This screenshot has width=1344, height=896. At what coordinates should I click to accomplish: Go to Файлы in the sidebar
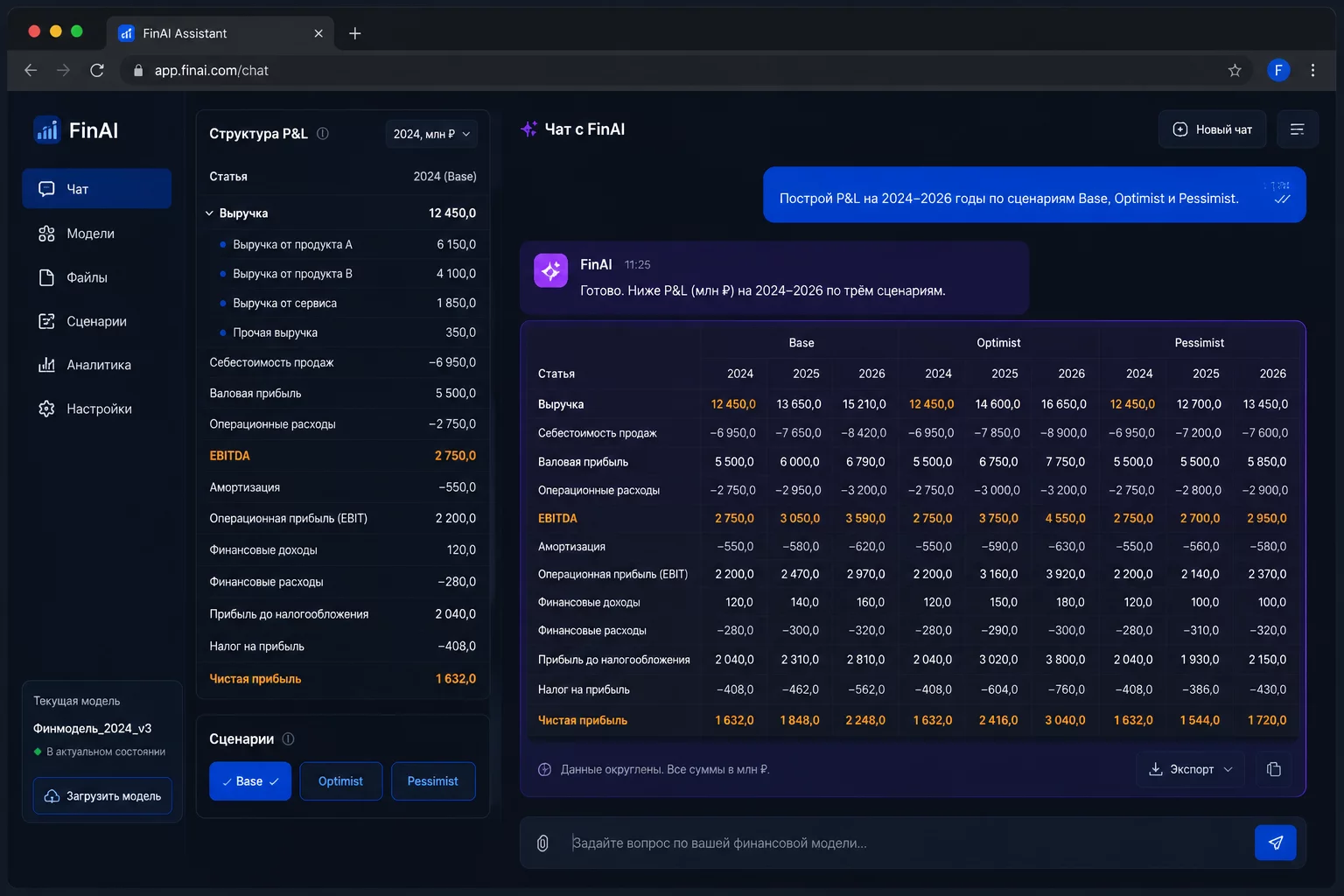pos(97,277)
